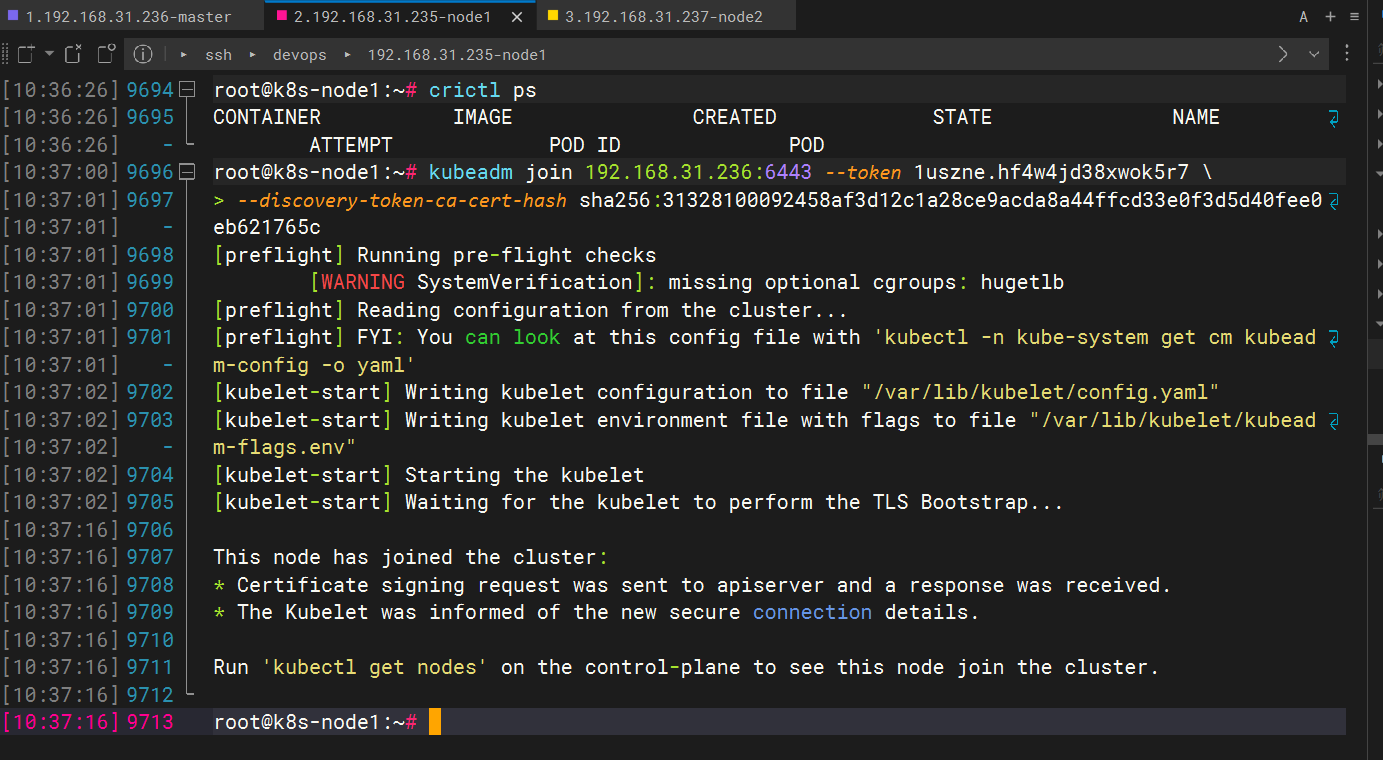Click the token '1uszne.hf4w4jd38xwok5r7'
The height and width of the screenshot is (760, 1383).
[x=1052, y=172]
